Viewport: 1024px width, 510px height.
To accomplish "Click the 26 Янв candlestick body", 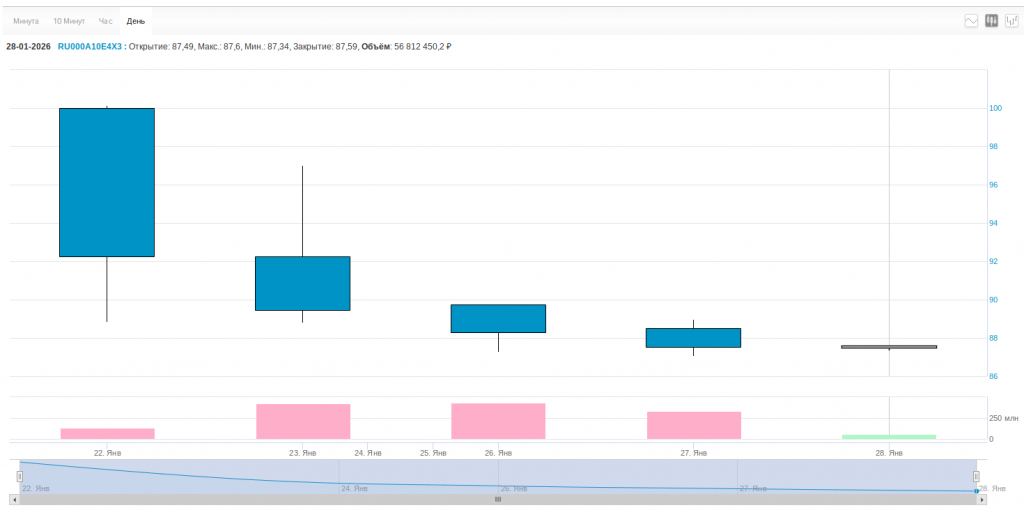I will click(x=498, y=318).
